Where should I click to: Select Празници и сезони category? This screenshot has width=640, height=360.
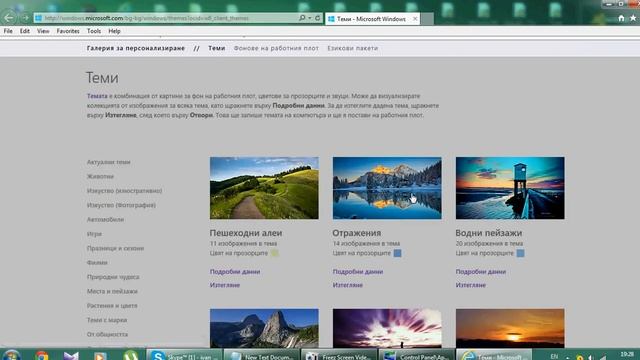coord(116,248)
